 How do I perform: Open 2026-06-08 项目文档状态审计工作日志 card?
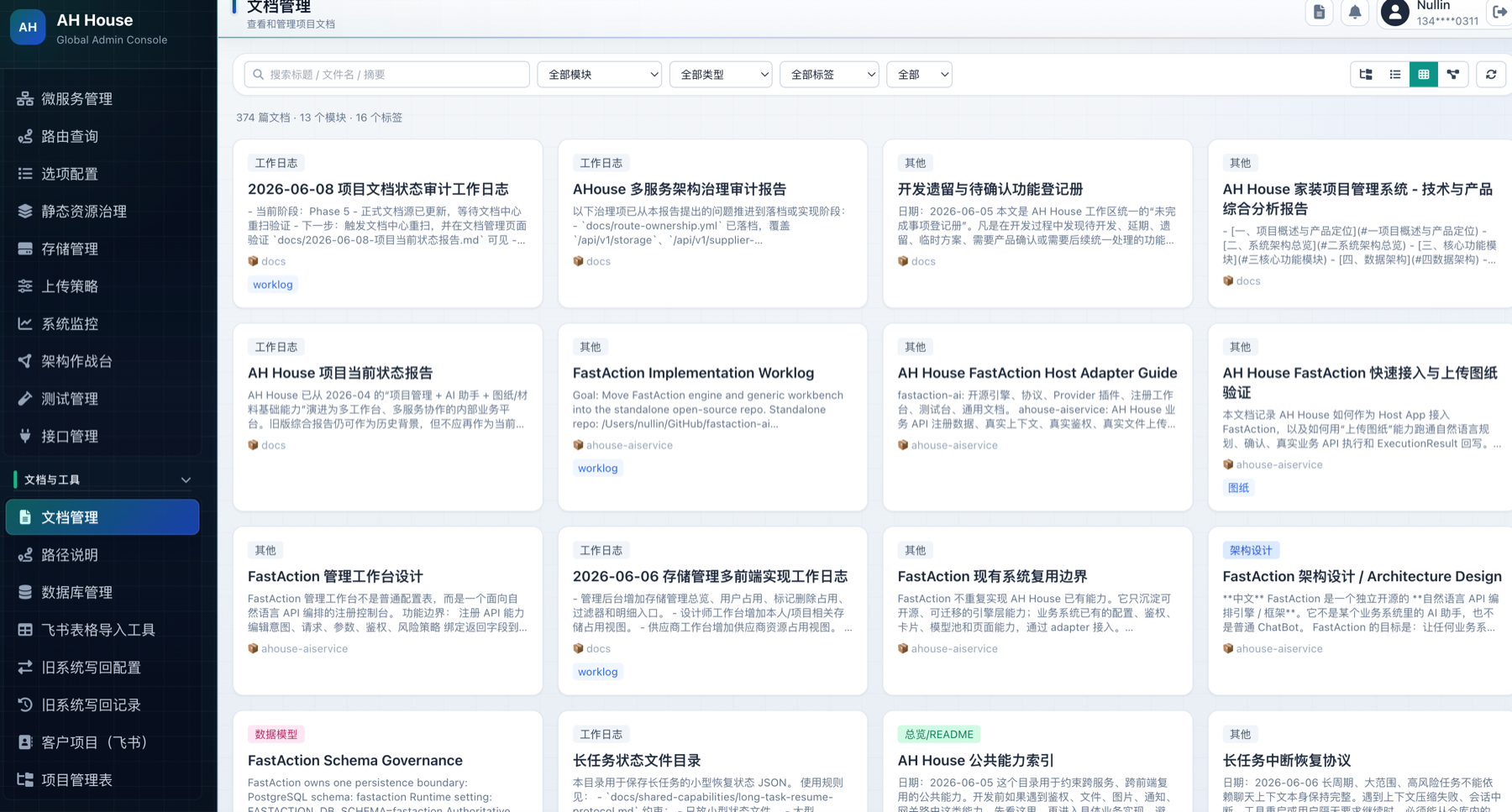[x=388, y=223]
